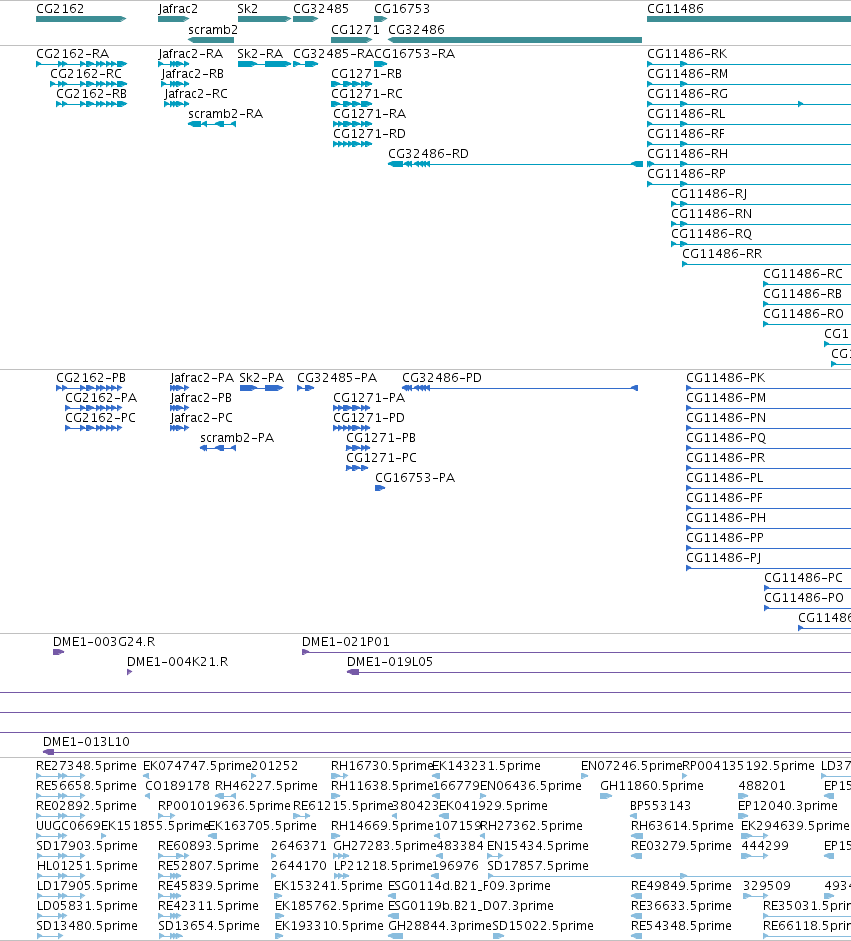
Task: Open protein CG2162-PB
Action: (91, 377)
